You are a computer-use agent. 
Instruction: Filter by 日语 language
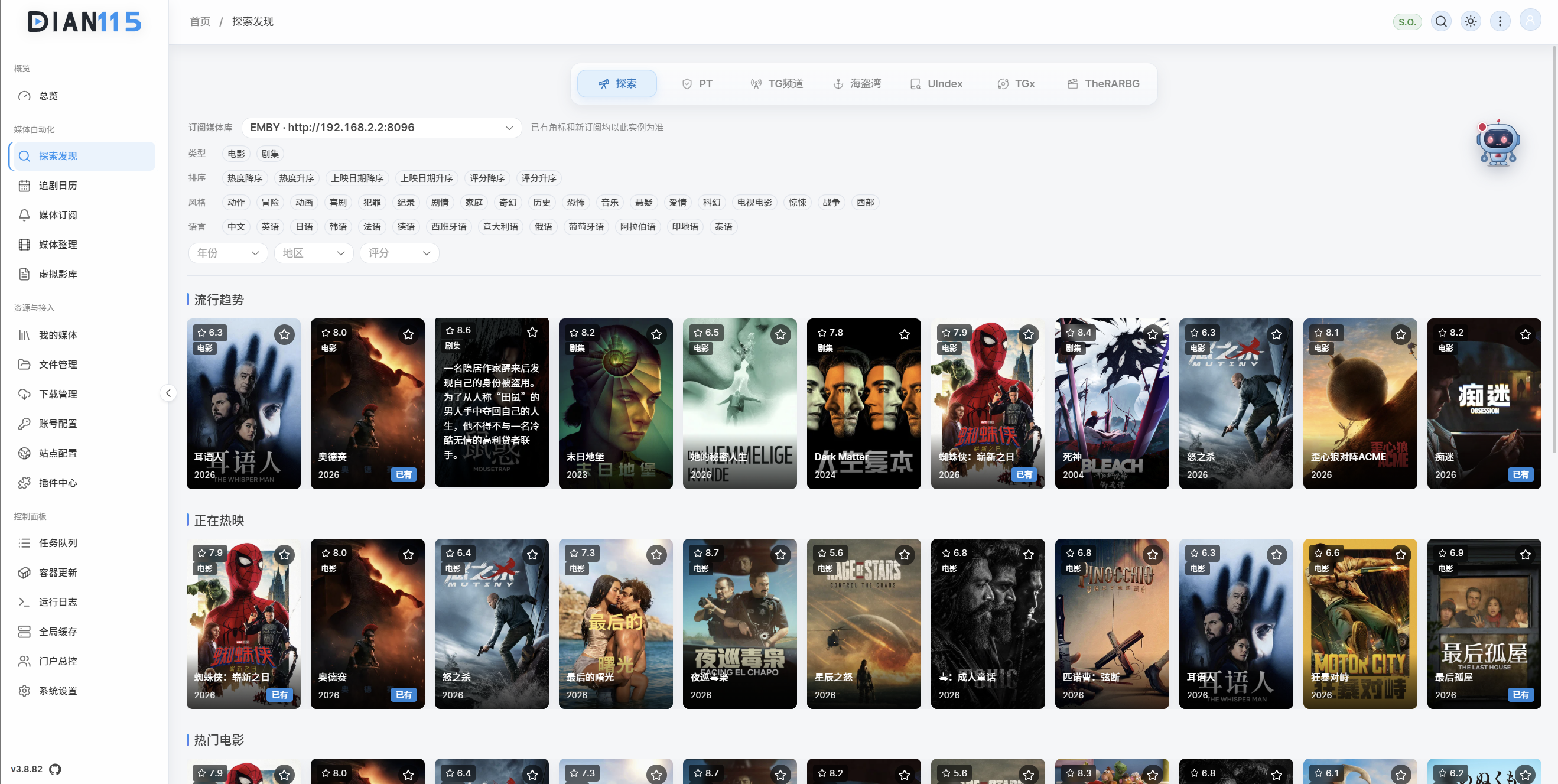pos(304,227)
